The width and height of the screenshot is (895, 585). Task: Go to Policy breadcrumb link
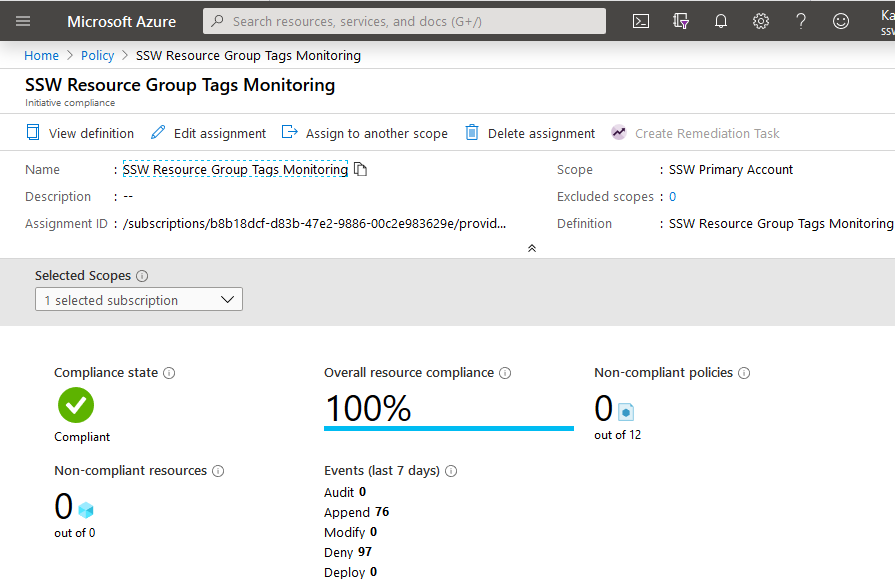click(x=98, y=56)
